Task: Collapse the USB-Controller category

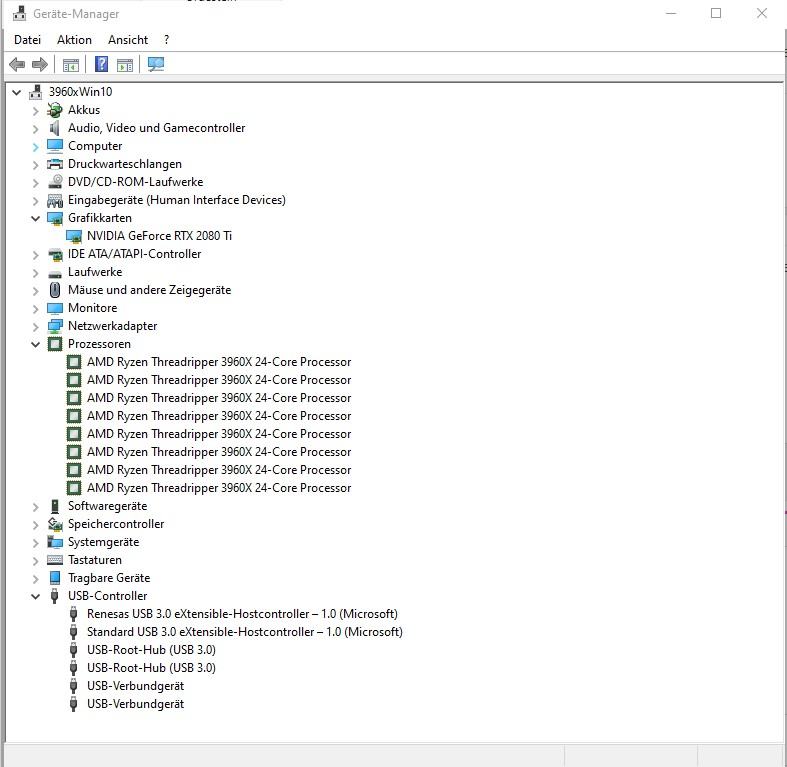Action: [x=36, y=596]
